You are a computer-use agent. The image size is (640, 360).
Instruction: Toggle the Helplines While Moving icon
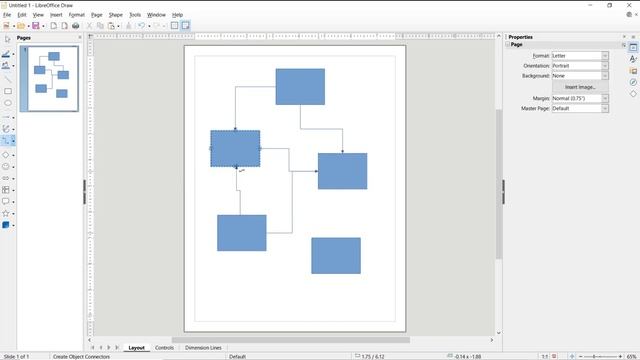186,26
